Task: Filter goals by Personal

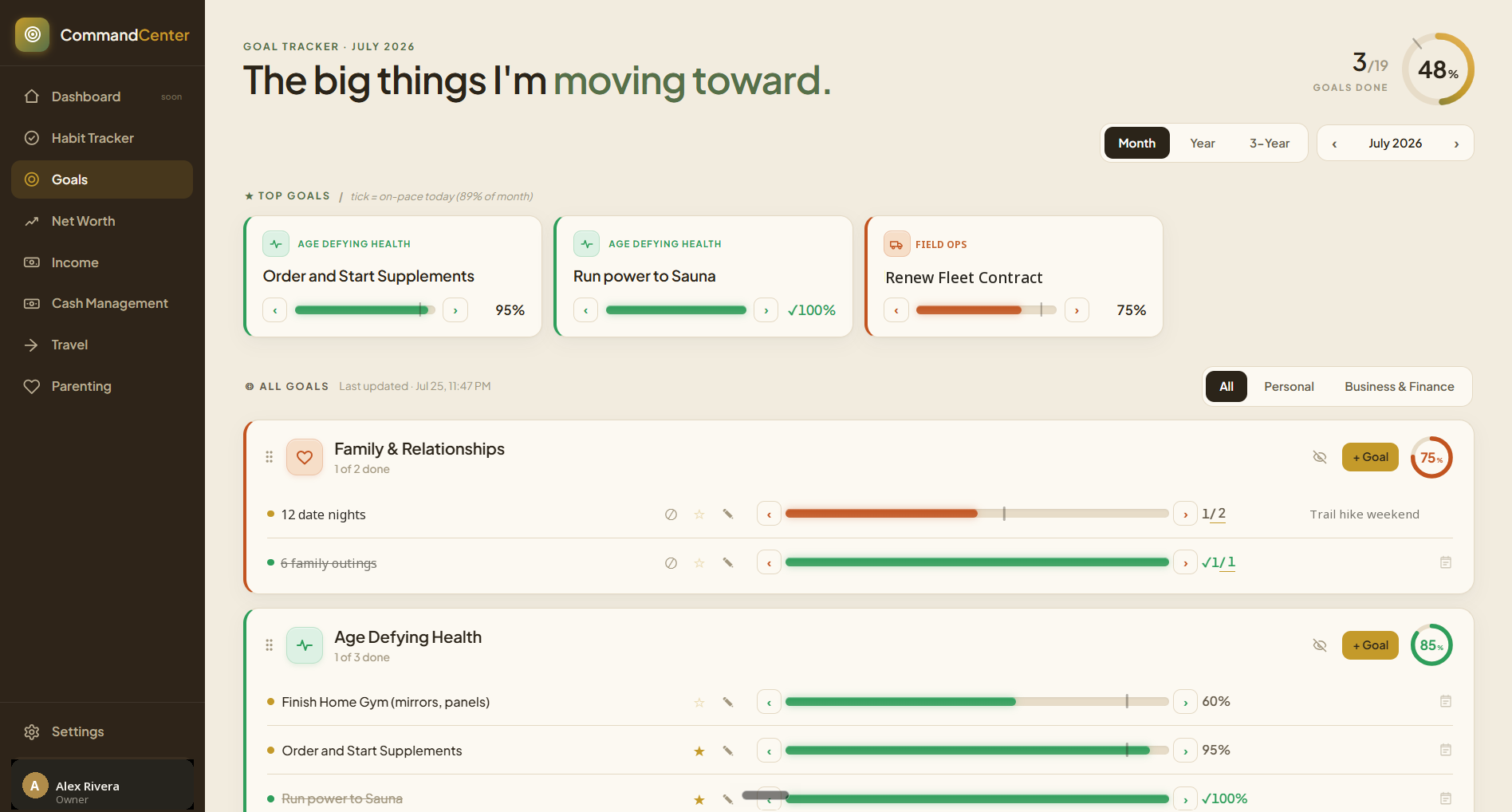Action: (1289, 386)
